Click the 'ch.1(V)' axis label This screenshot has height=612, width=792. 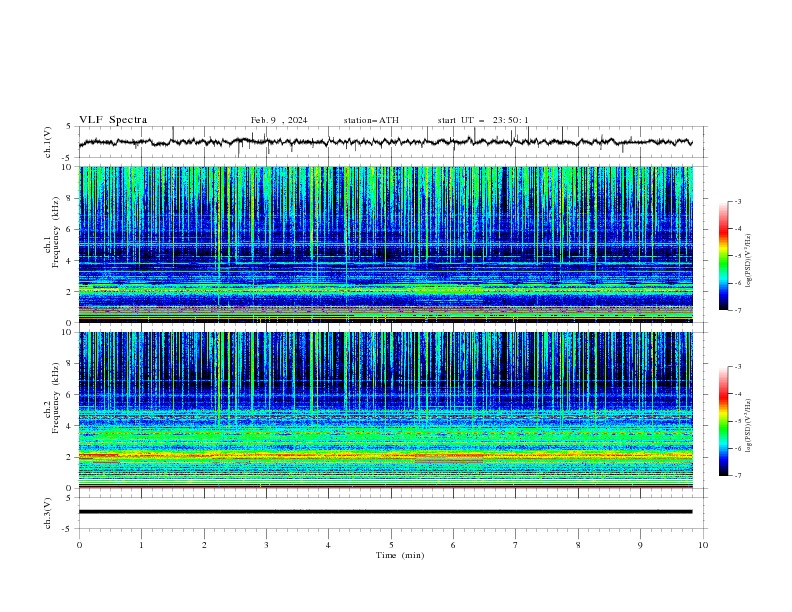pyautogui.click(x=48, y=142)
